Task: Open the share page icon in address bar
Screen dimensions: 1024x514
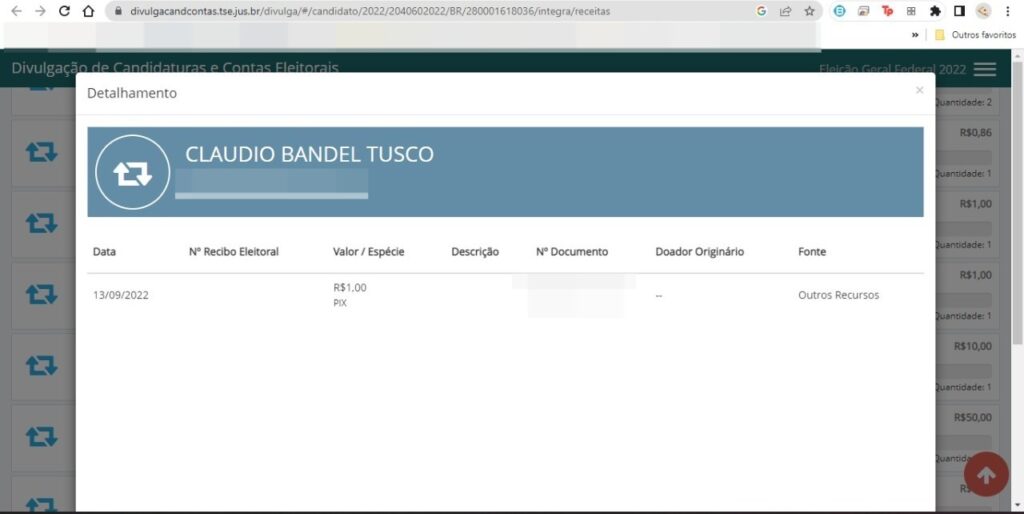Action: pos(786,11)
